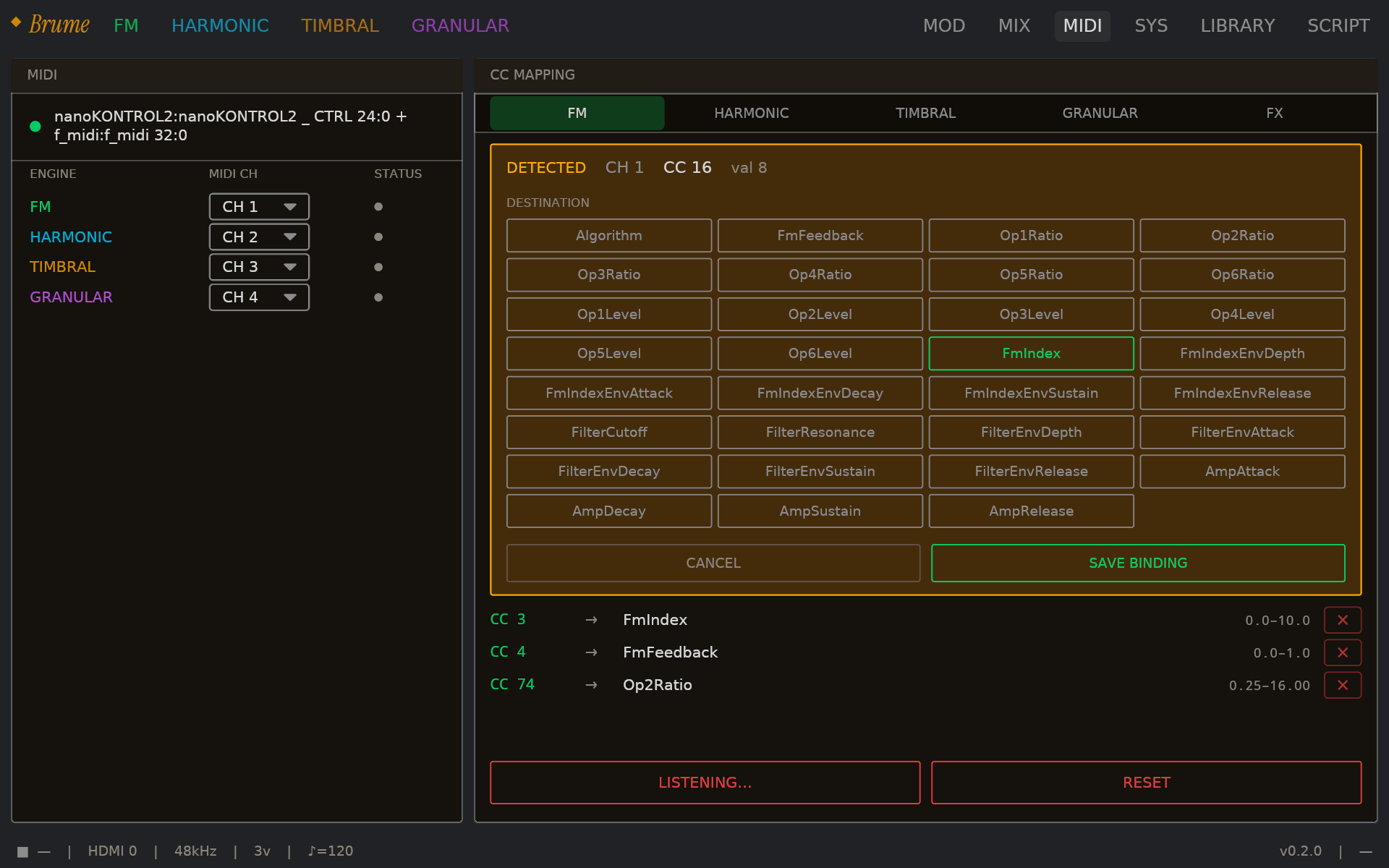
Task: Click the GRANULAR engine status dot
Action: click(x=378, y=297)
